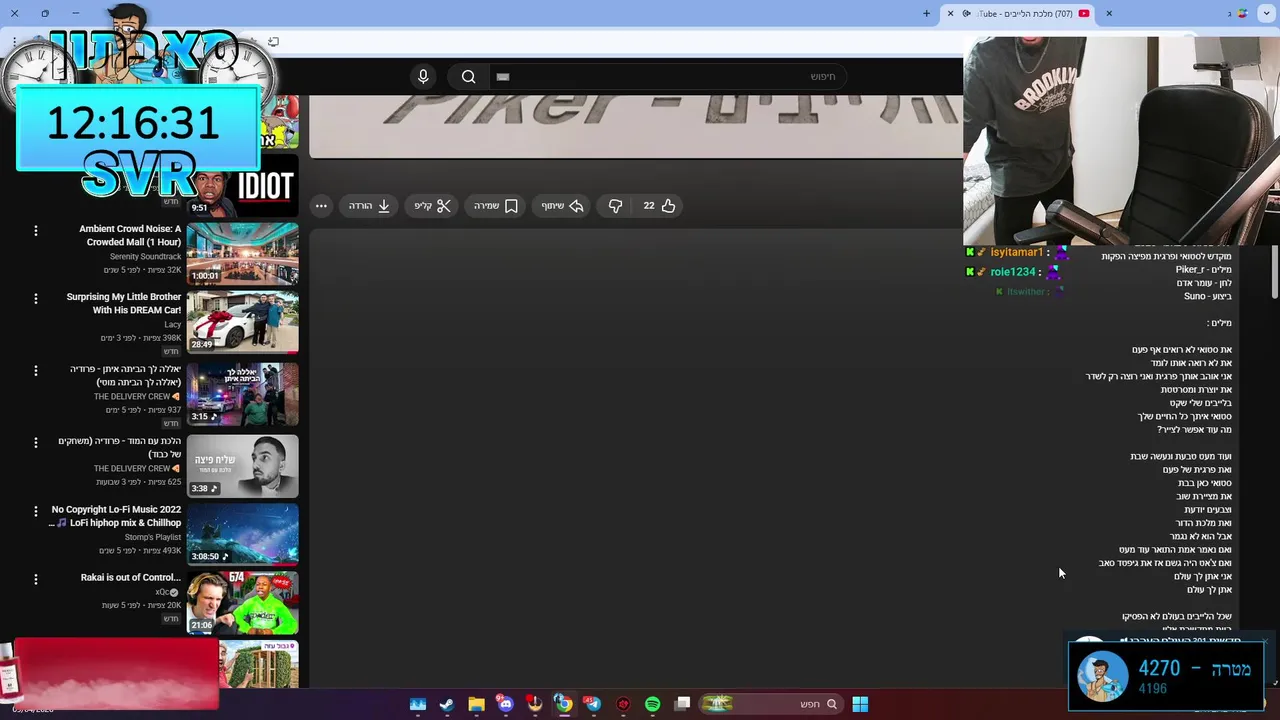Viewport: 1280px width, 720px height.
Task: Open the tab search dropdown arrow
Action: pyautogui.click(x=1267, y=13)
